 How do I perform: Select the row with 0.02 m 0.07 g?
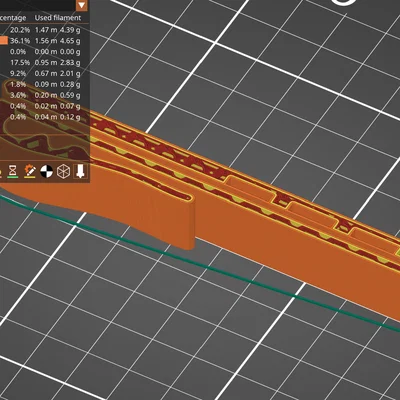[44, 106]
